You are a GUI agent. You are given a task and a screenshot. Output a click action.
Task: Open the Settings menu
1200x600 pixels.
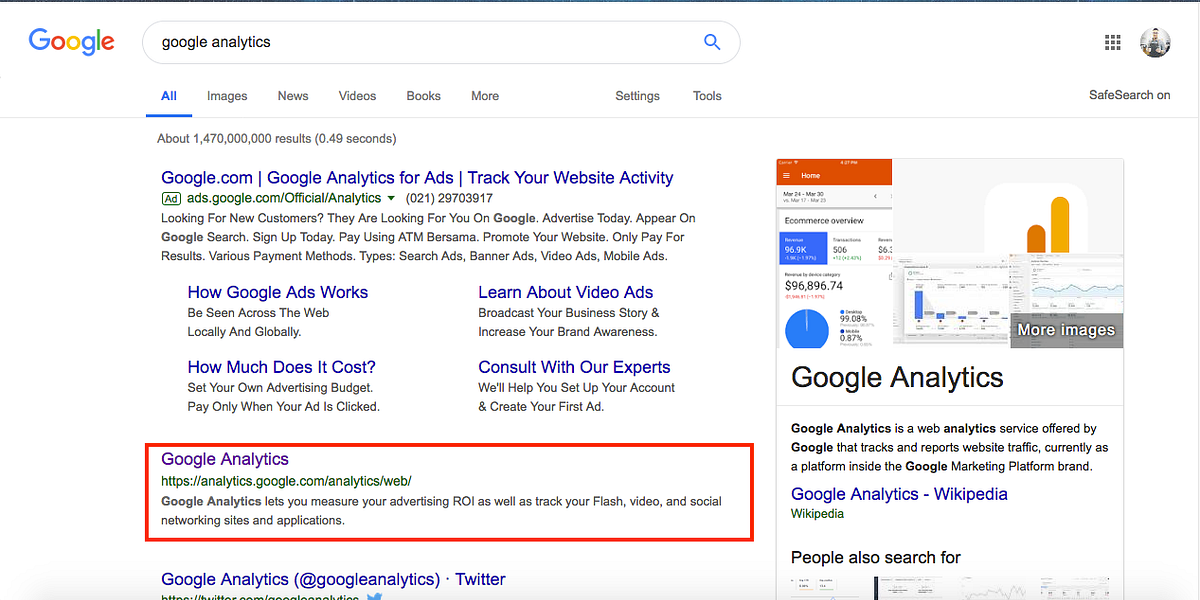coord(637,95)
